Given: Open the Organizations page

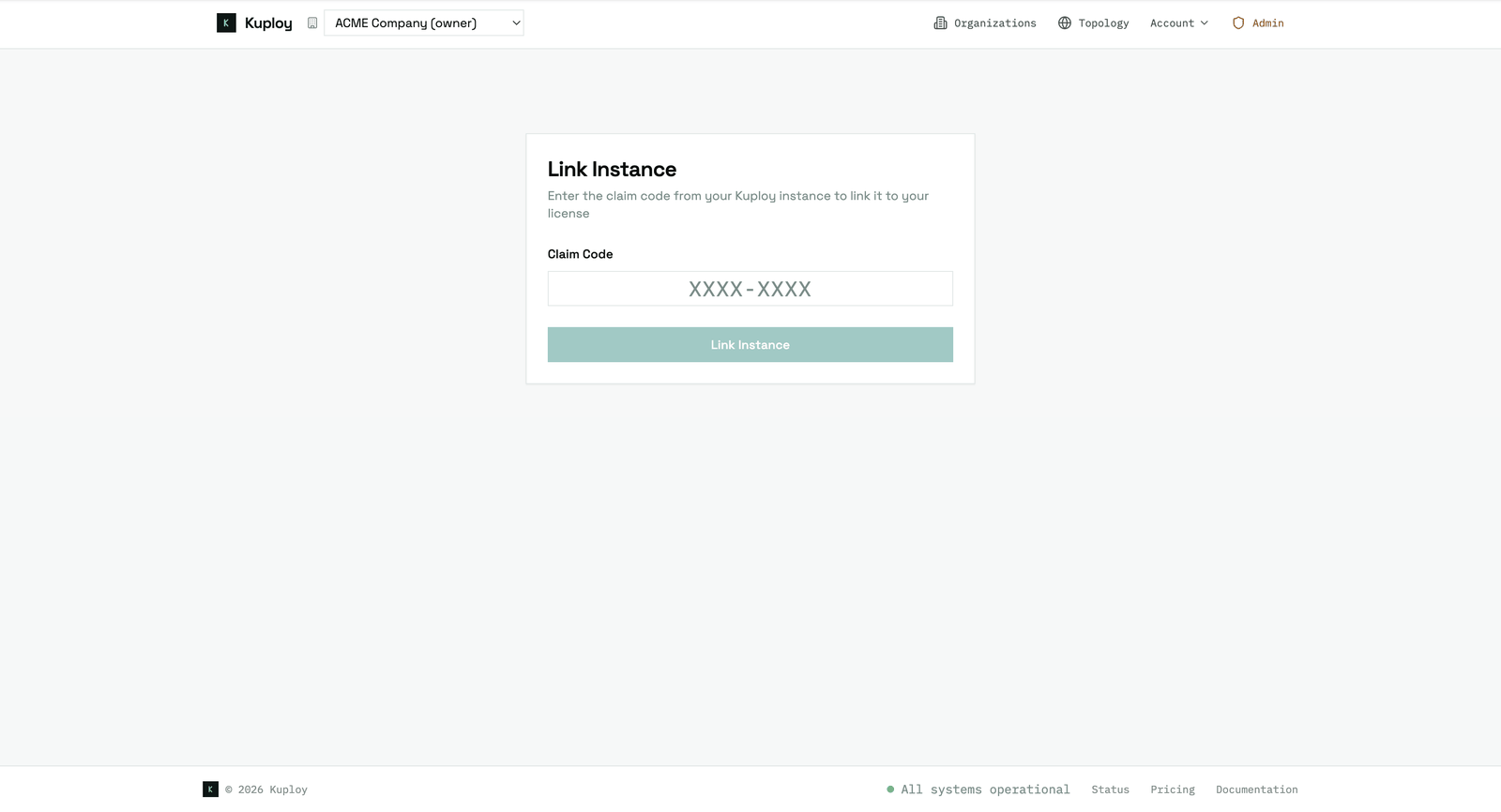Looking at the screenshot, I should click(x=985, y=23).
